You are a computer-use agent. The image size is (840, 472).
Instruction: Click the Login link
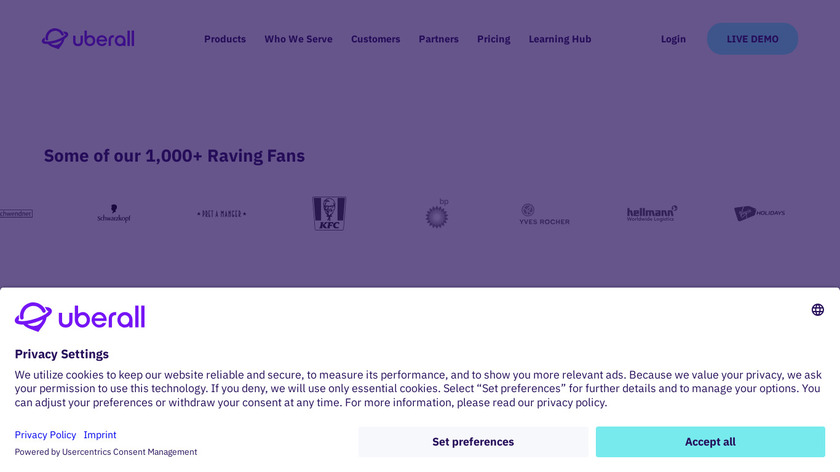click(x=673, y=39)
